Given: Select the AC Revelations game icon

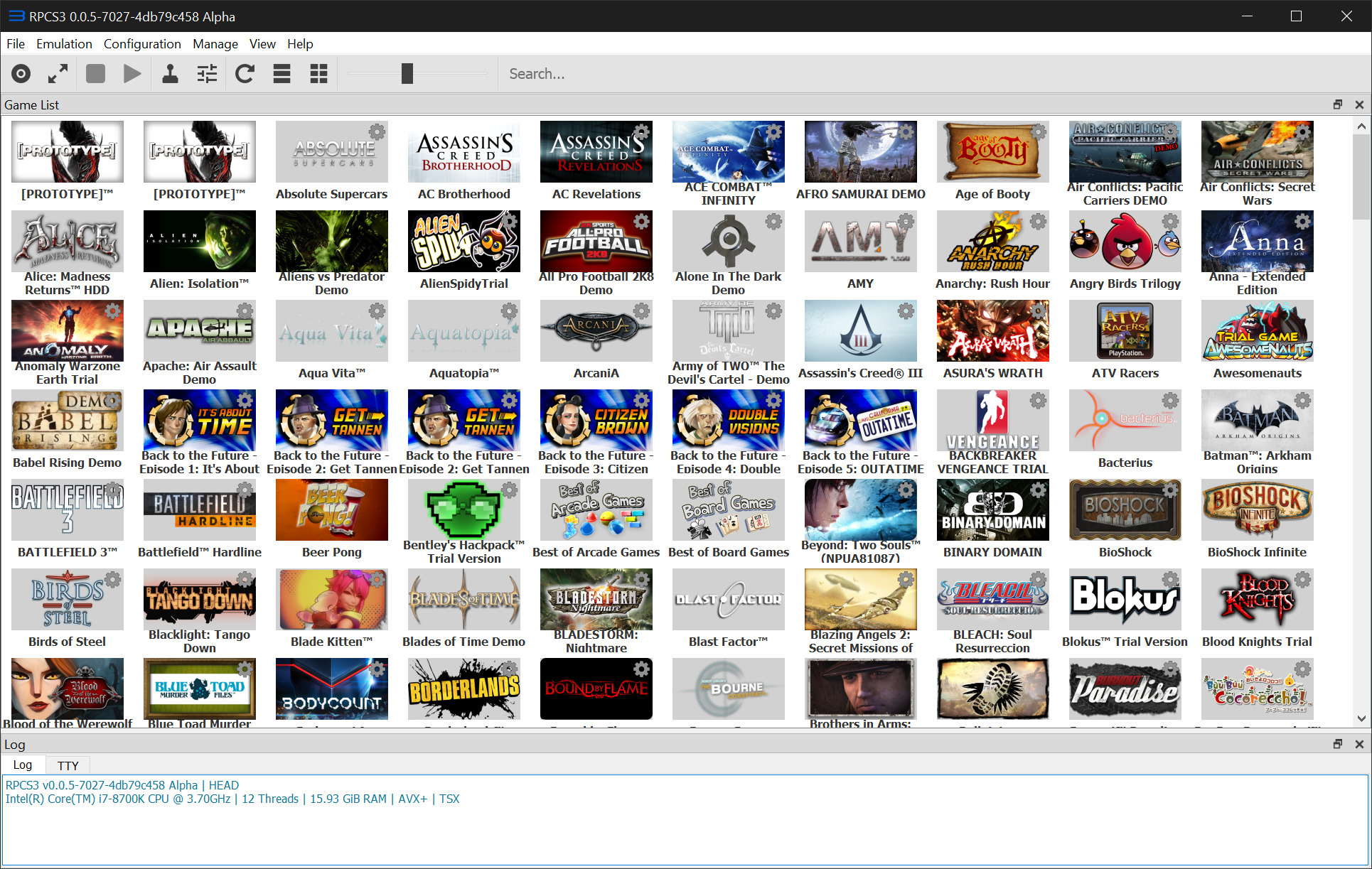Looking at the screenshot, I should [596, 151].
